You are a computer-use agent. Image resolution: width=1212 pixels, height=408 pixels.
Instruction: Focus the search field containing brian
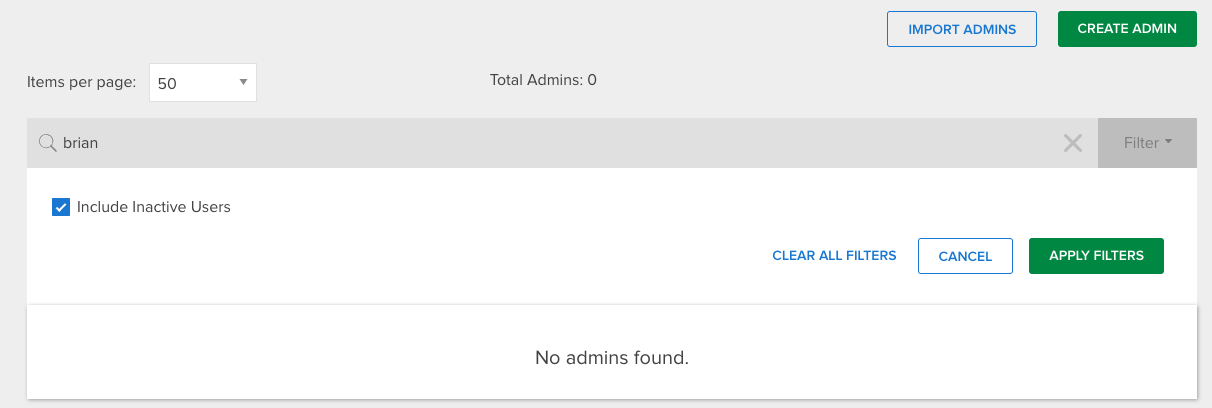(x=562, y=143)
